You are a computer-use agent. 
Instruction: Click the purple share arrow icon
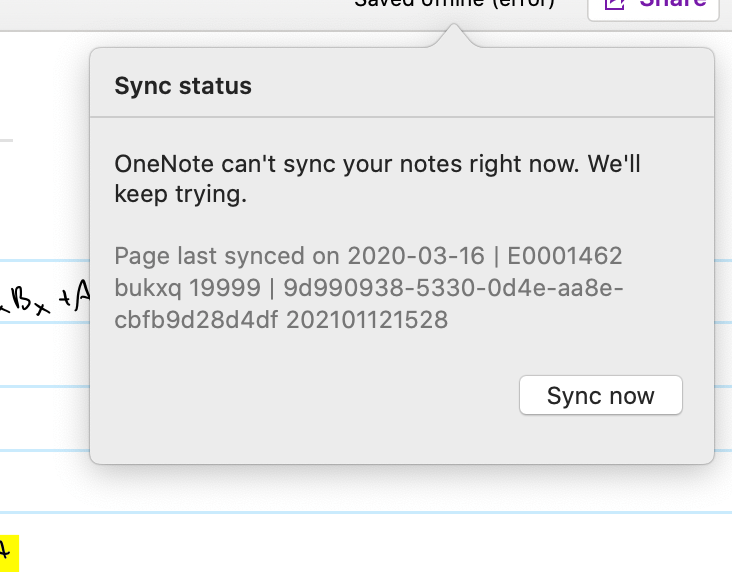[x=615, y=4]
